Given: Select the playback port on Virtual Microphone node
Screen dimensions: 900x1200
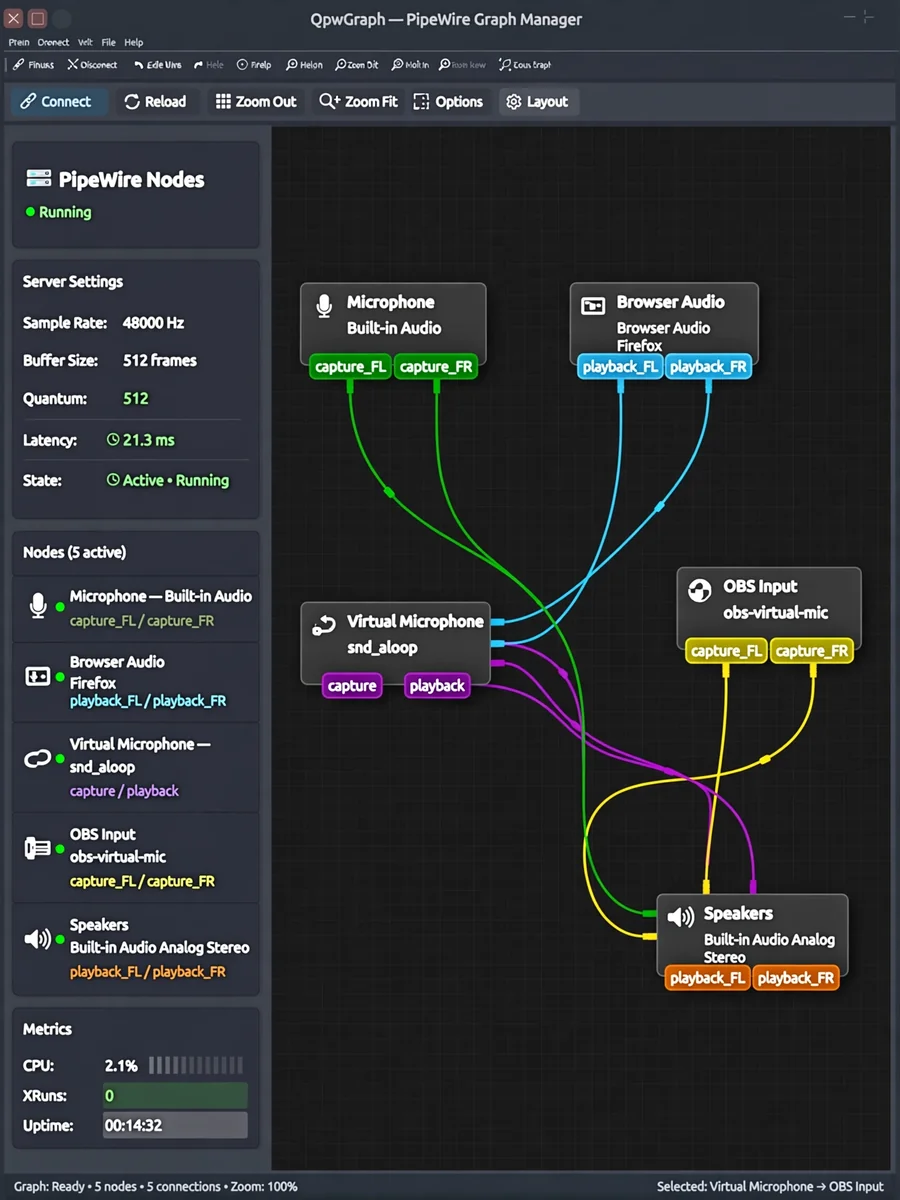Looking at the screenshot, I should (x=437, y=686).
